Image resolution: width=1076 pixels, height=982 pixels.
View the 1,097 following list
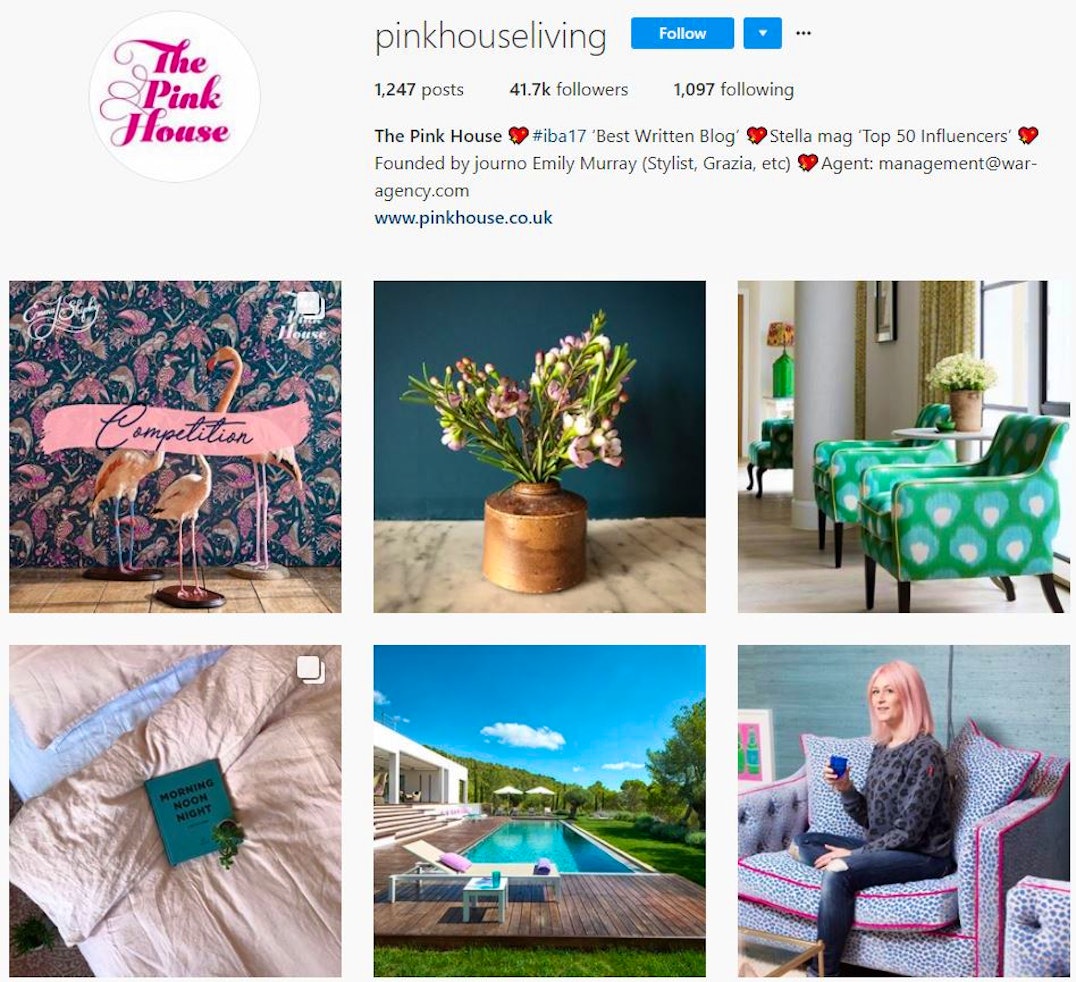(734, 89)
